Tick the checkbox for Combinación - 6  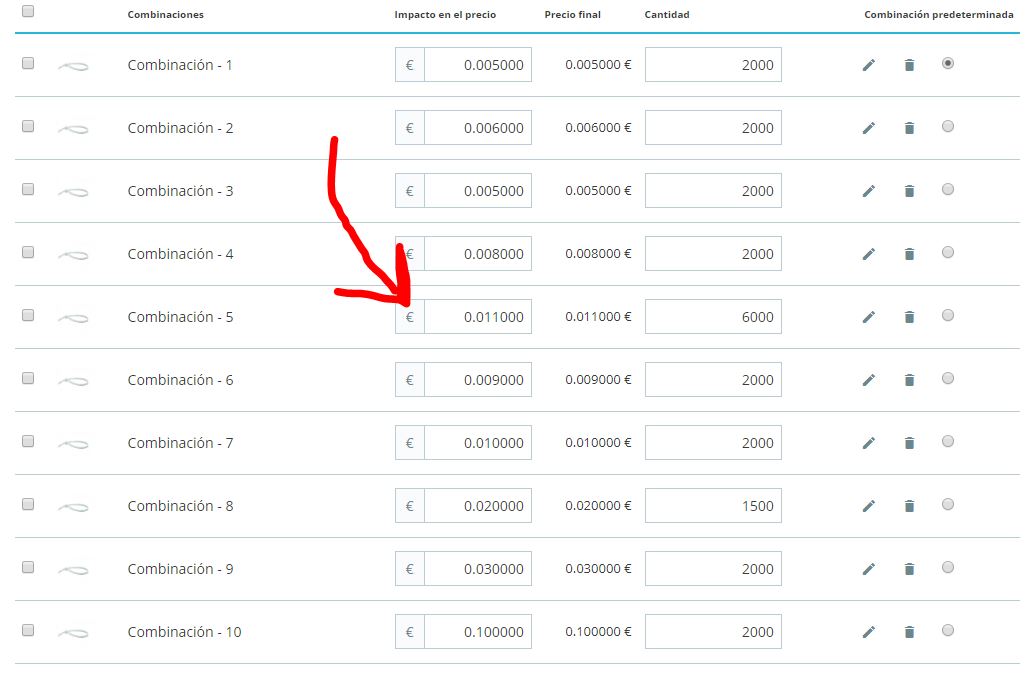point(28,378)
